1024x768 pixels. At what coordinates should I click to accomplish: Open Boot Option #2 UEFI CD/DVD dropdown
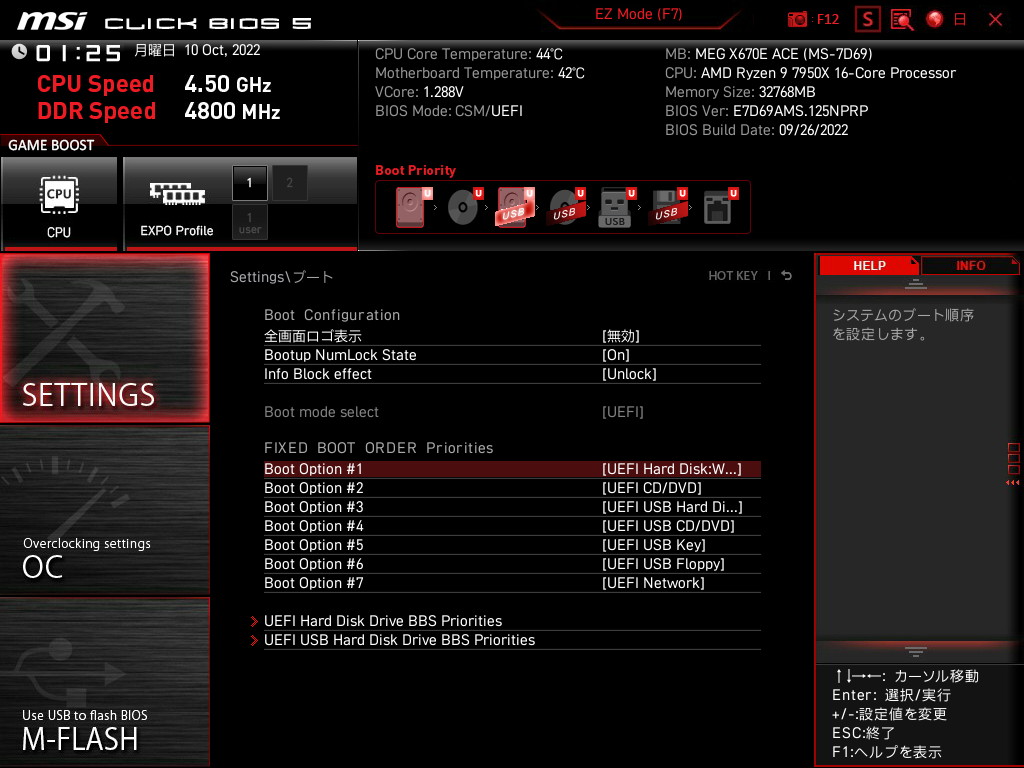(512, 488)
